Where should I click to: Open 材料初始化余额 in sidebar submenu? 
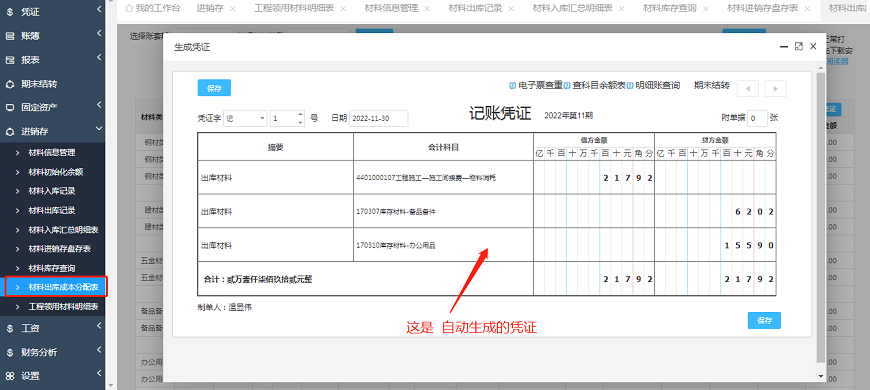point(55,172)
